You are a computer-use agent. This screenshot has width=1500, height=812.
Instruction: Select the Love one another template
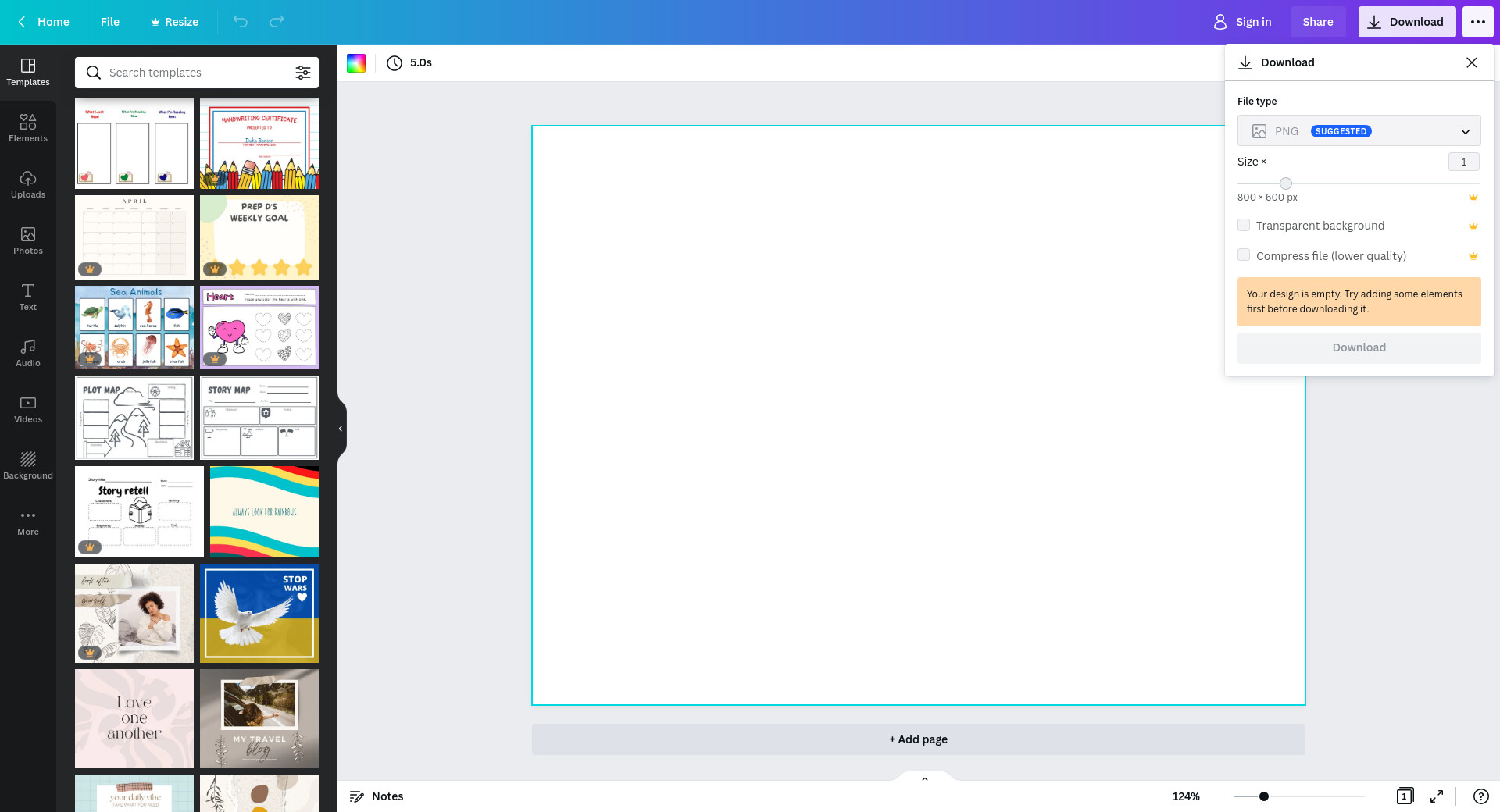(134, 718)
